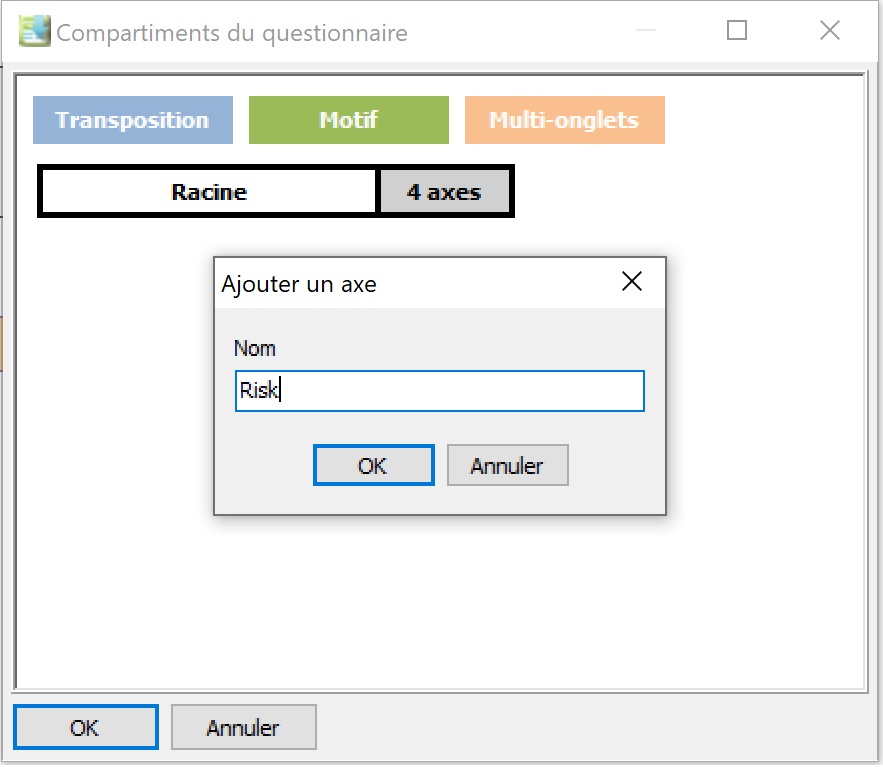Open the Multi-onglets orange button
This screenshot has width=883, height=767.
pyautogui.click(x=564, y=120)
